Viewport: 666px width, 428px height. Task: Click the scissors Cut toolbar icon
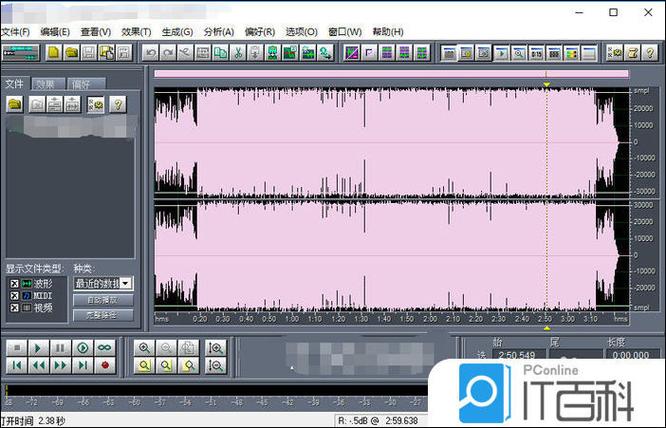pyautogui.click(x=238, y=52)
